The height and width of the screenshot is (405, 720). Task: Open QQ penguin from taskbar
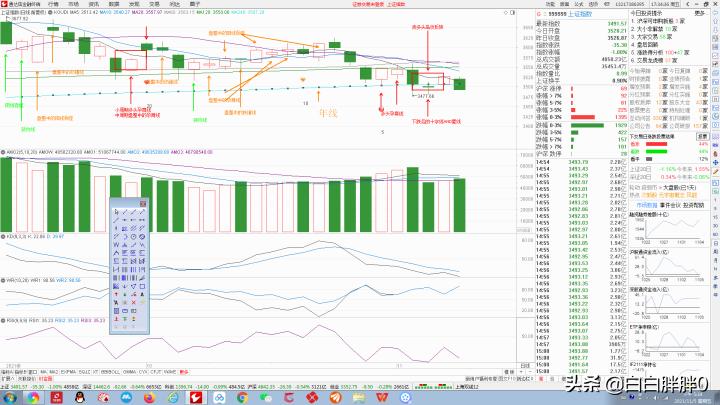[x=79, y=398]
